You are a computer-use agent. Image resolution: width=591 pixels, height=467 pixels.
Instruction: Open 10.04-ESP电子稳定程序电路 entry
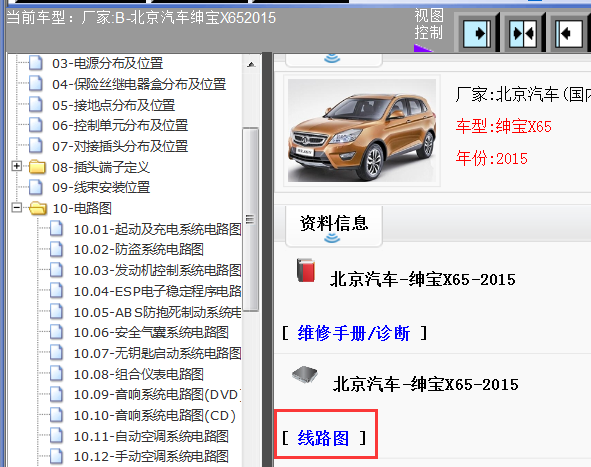click(x=157, y=291)
